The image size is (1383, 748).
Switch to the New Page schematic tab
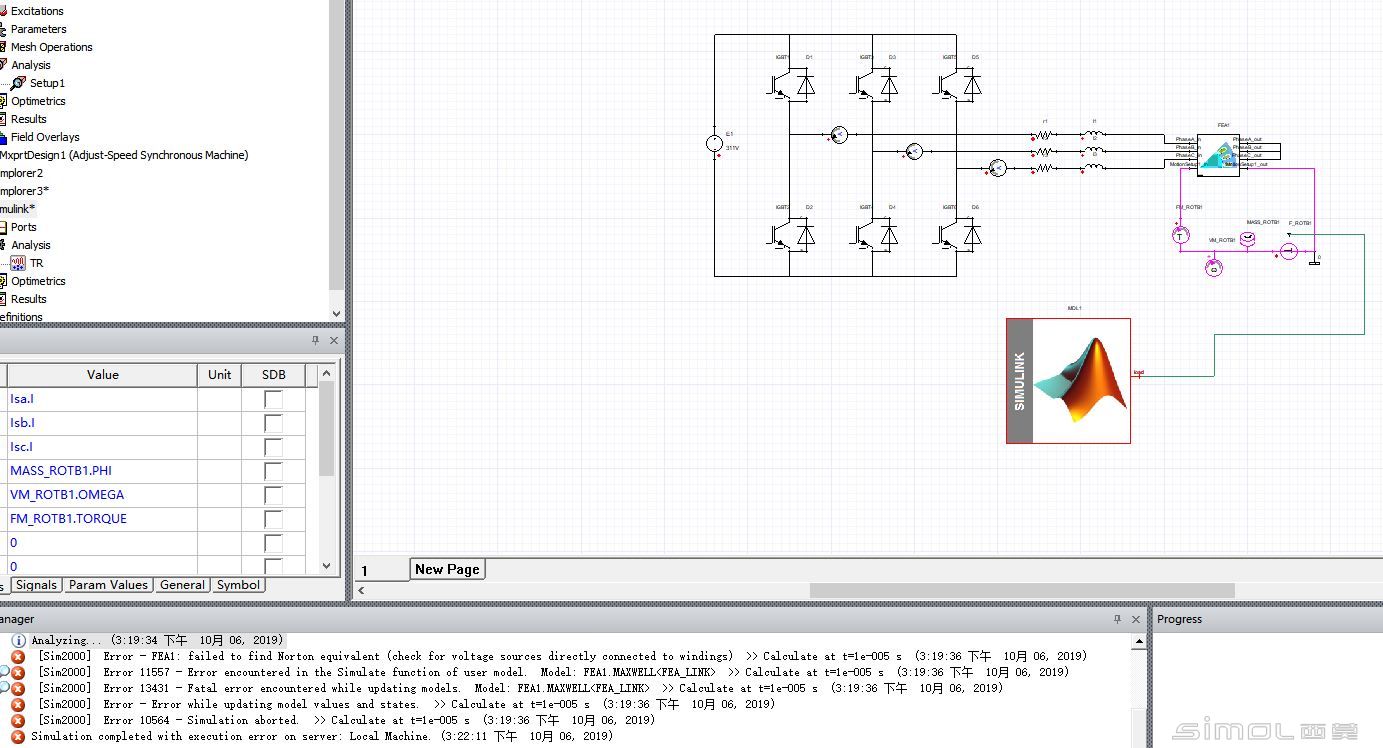(448, 569)
